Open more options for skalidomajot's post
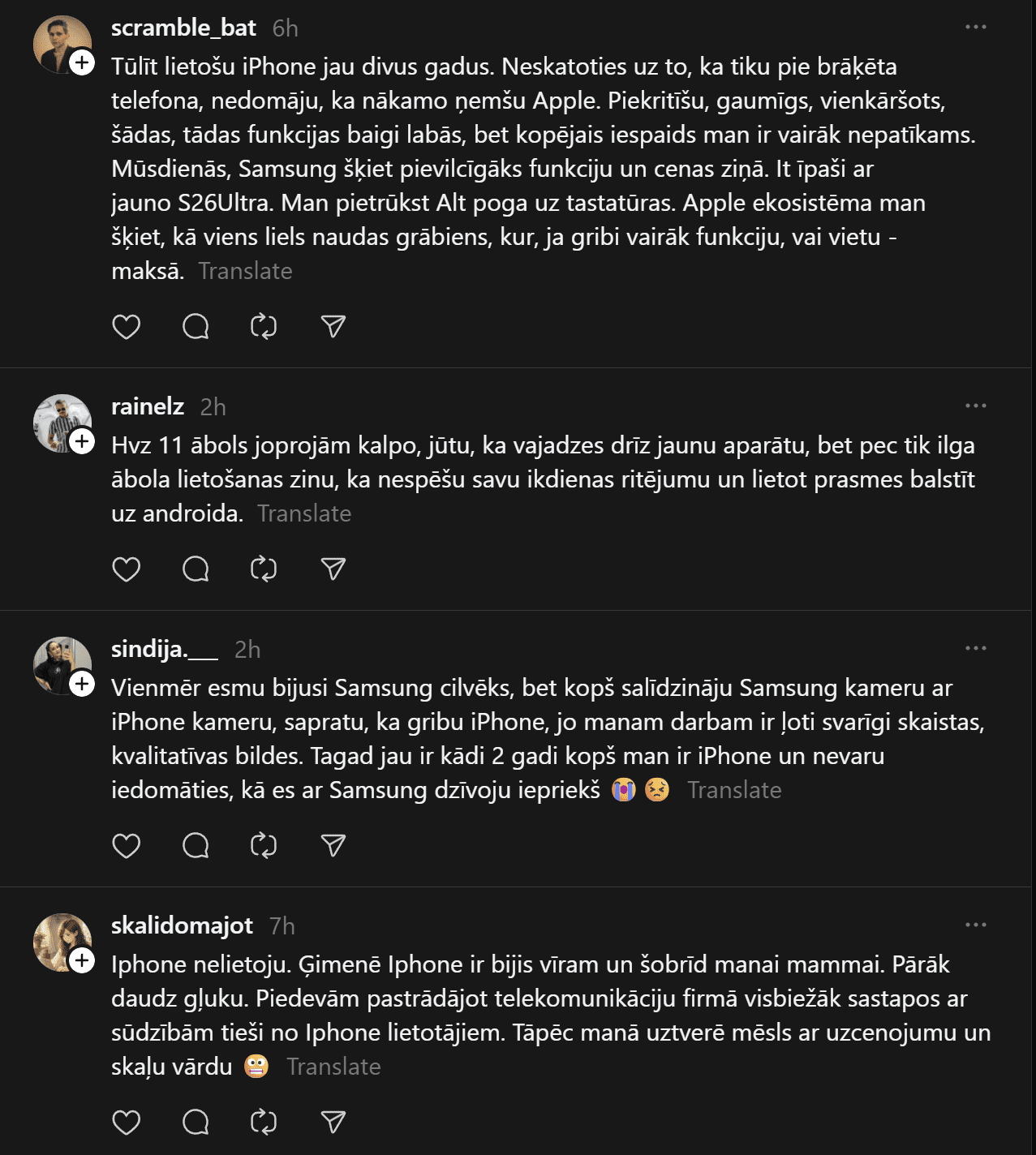This screenshot has width=1036, height=1155. pos(975,925)
